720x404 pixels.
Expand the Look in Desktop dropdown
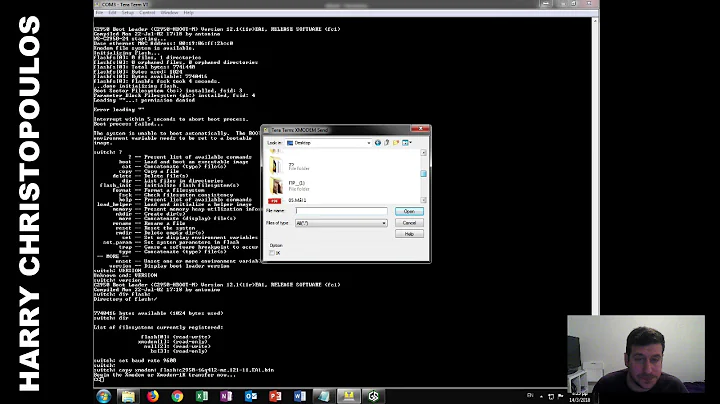click(368, 143)
